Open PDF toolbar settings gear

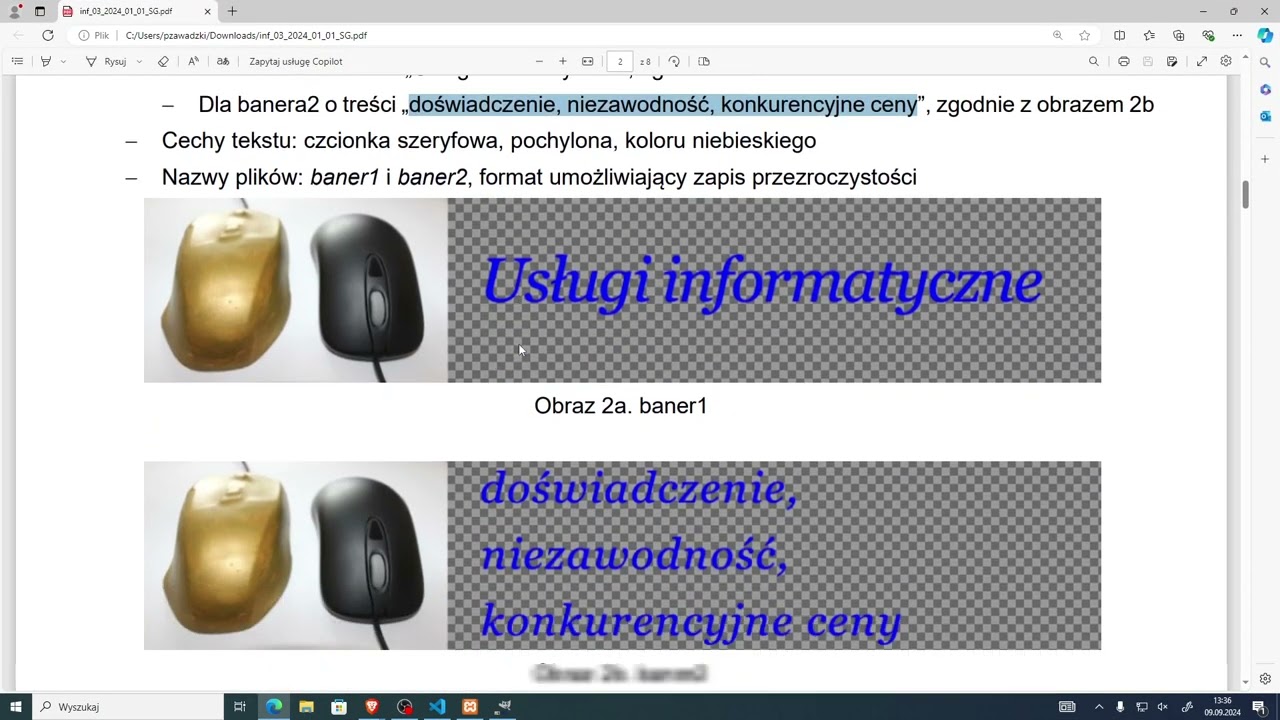(1226, 61)
